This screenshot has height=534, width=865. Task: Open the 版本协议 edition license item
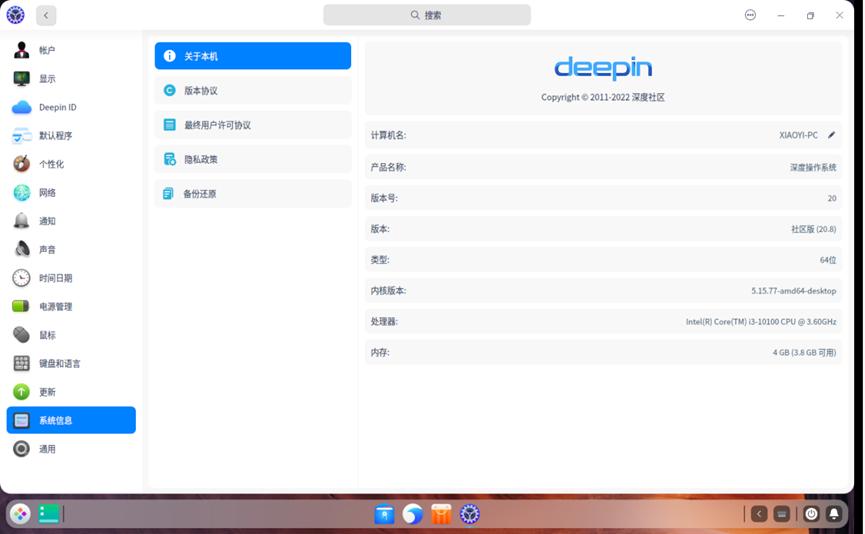tap(253, 90)
